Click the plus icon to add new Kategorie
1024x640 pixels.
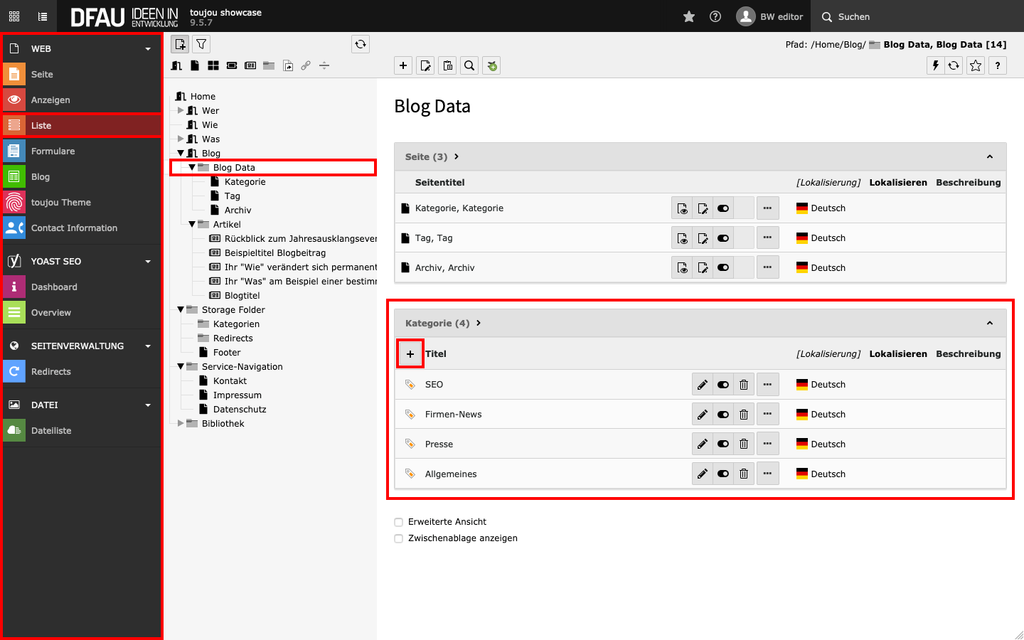pos(410,354)
